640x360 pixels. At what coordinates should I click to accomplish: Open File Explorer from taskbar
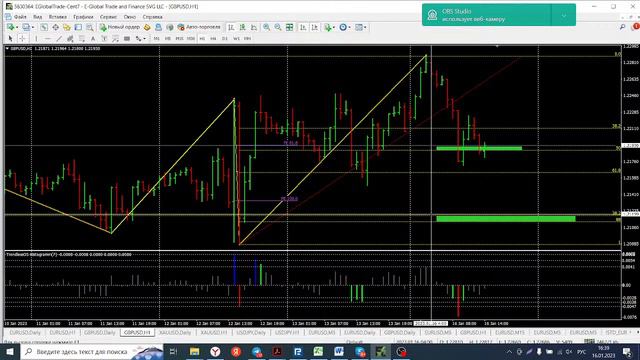pos(194,351)
